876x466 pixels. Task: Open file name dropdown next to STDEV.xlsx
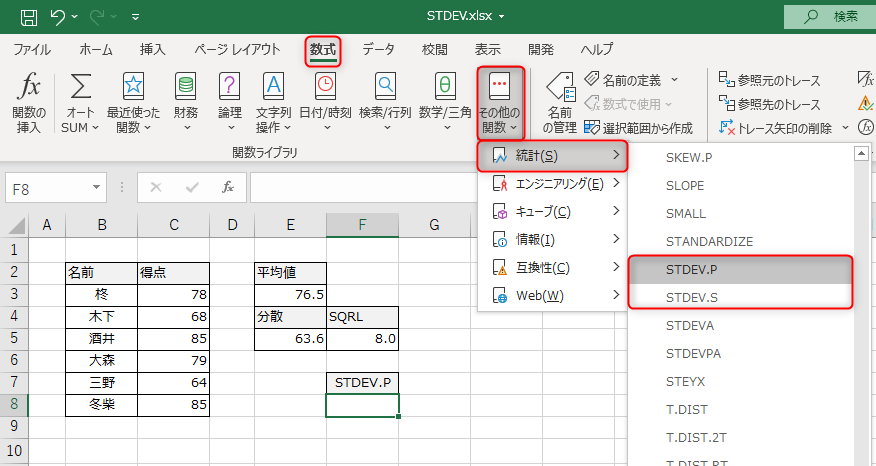pos(501,17)
